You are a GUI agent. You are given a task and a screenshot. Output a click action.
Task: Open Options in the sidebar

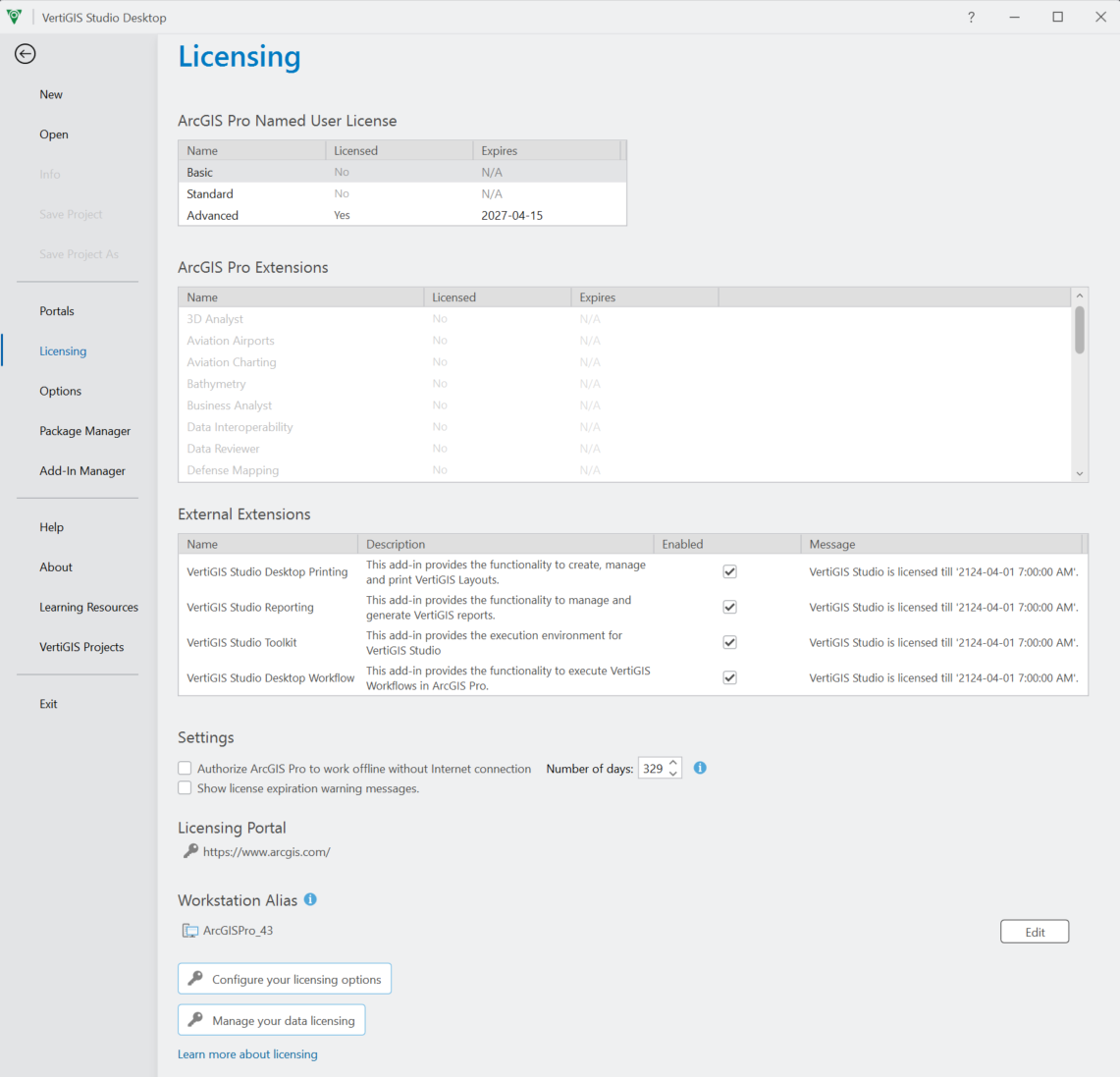[60, 391]
